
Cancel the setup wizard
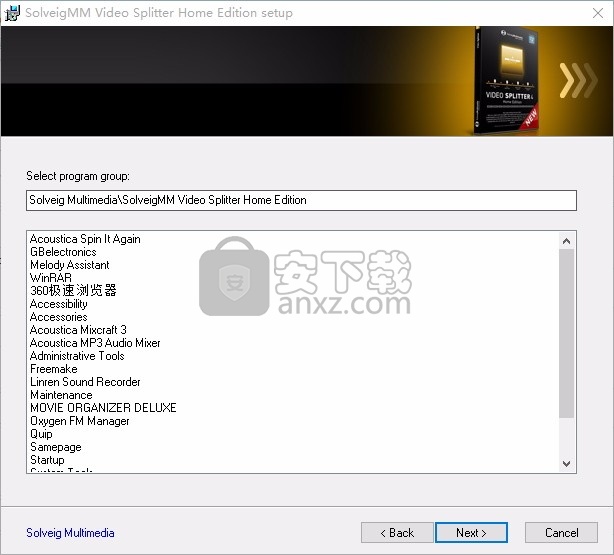[561, 532]
